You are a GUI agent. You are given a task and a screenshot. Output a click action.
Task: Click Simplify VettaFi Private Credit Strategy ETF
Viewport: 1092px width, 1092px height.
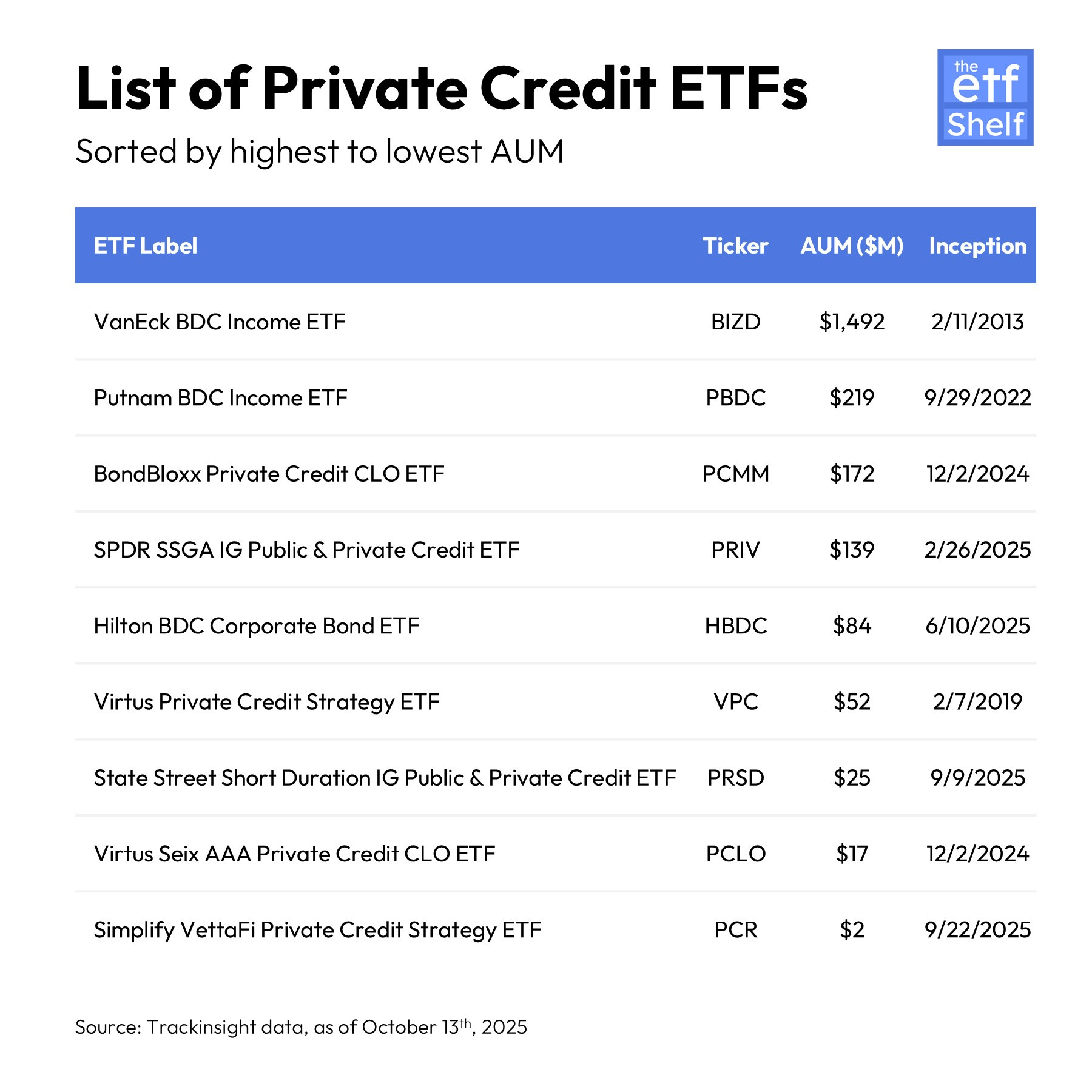[318, 930]
